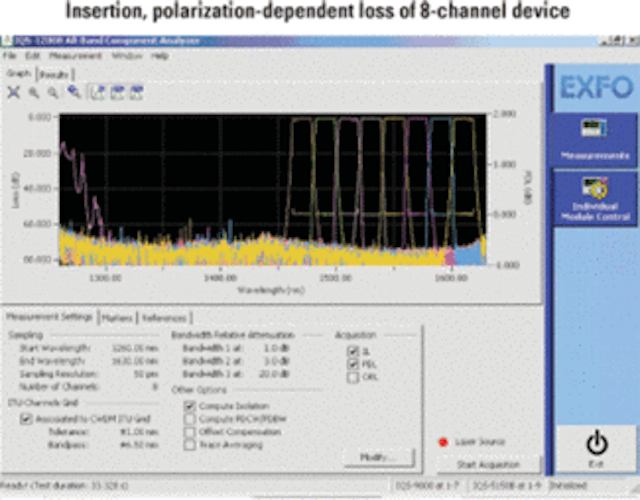Image resolution: width=640 pixels, height=500 pixels.
Task: Click the IQS-51508 at 1-9 status entry
Action: click(506, 486)
